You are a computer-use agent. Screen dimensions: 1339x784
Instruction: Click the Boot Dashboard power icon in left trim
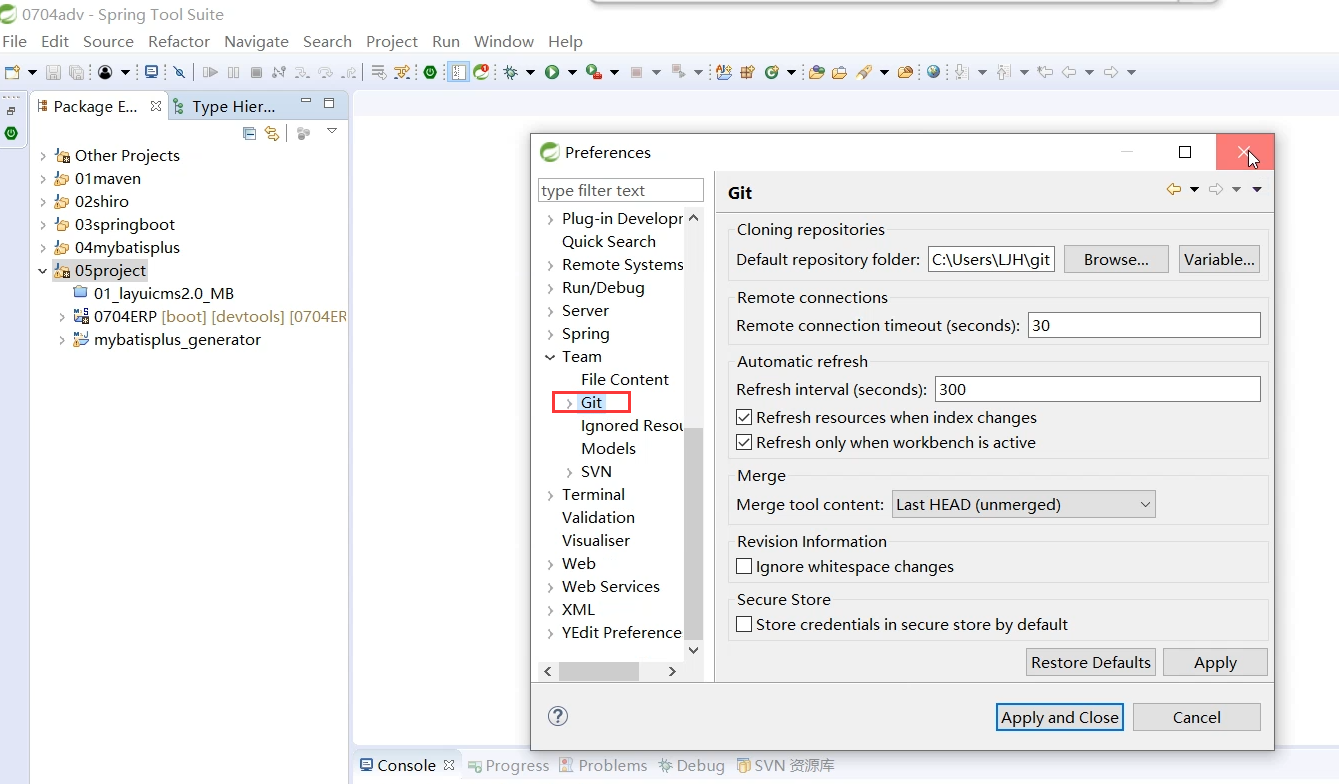11,132
